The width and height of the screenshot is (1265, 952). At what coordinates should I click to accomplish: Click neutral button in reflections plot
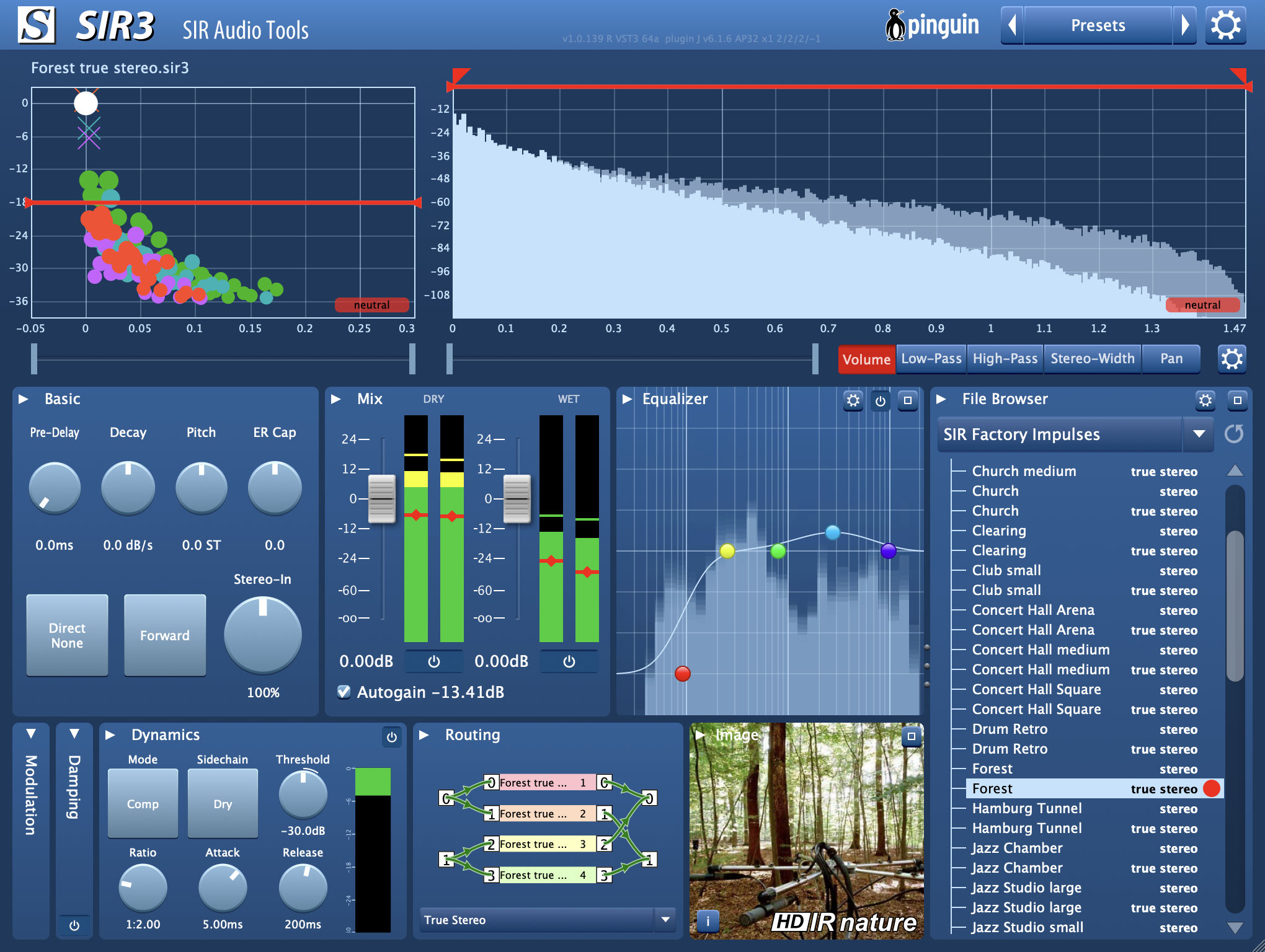372,305
